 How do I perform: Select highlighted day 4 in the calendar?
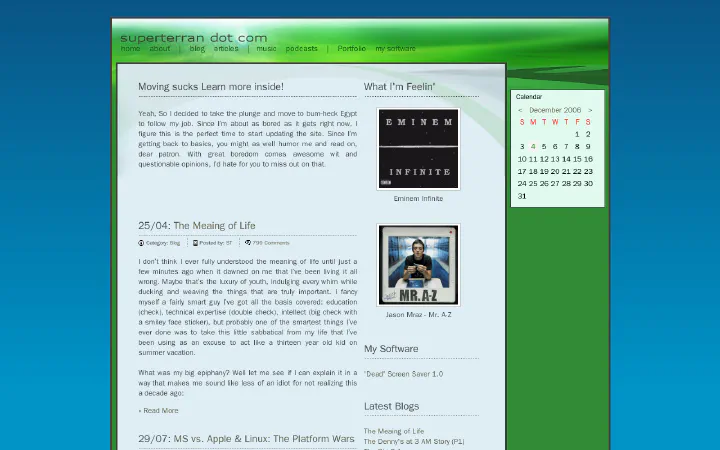[533, 146]
